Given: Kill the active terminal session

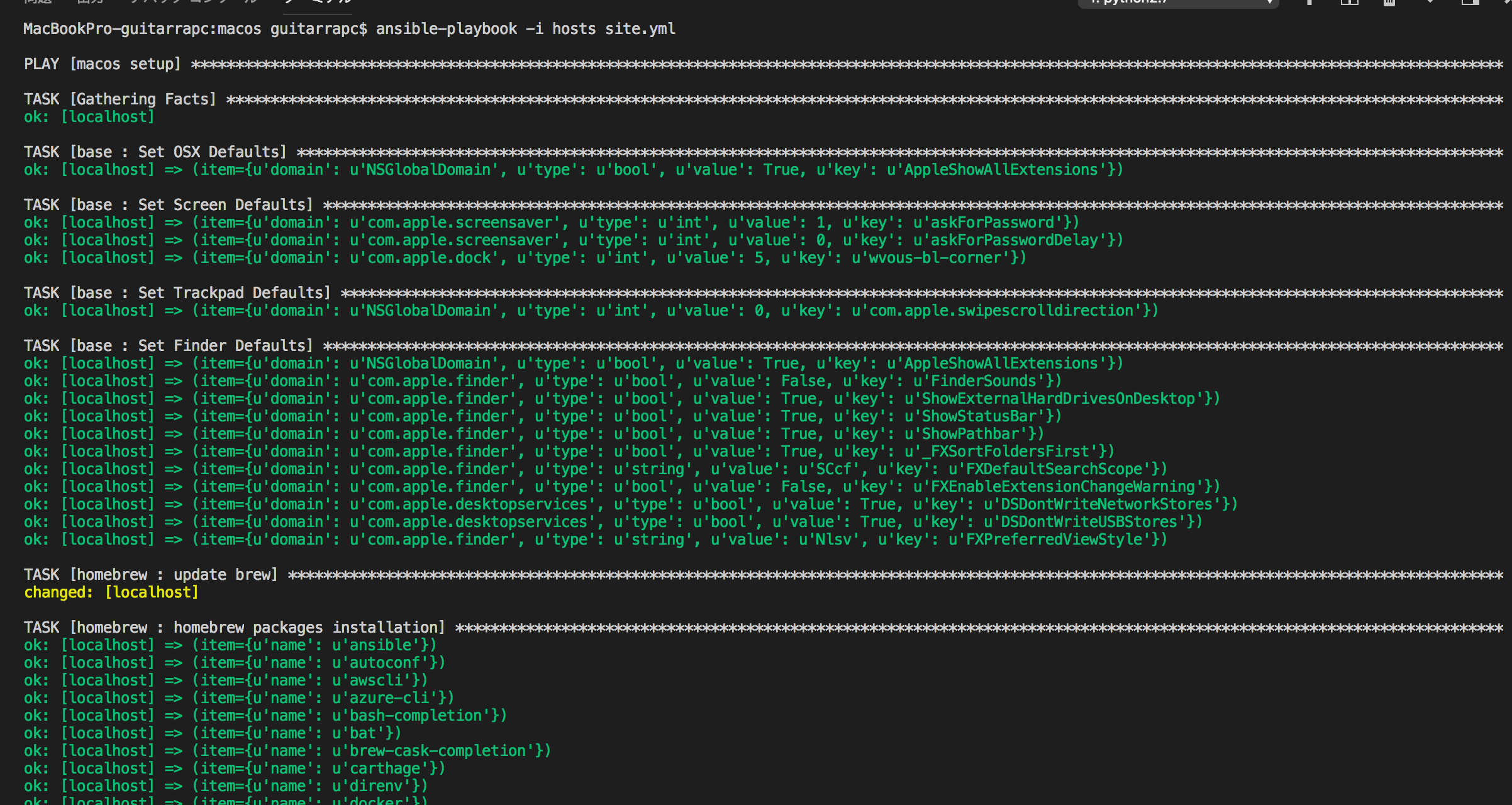Looking at the screenshot, I should (x=1389, y=3).
